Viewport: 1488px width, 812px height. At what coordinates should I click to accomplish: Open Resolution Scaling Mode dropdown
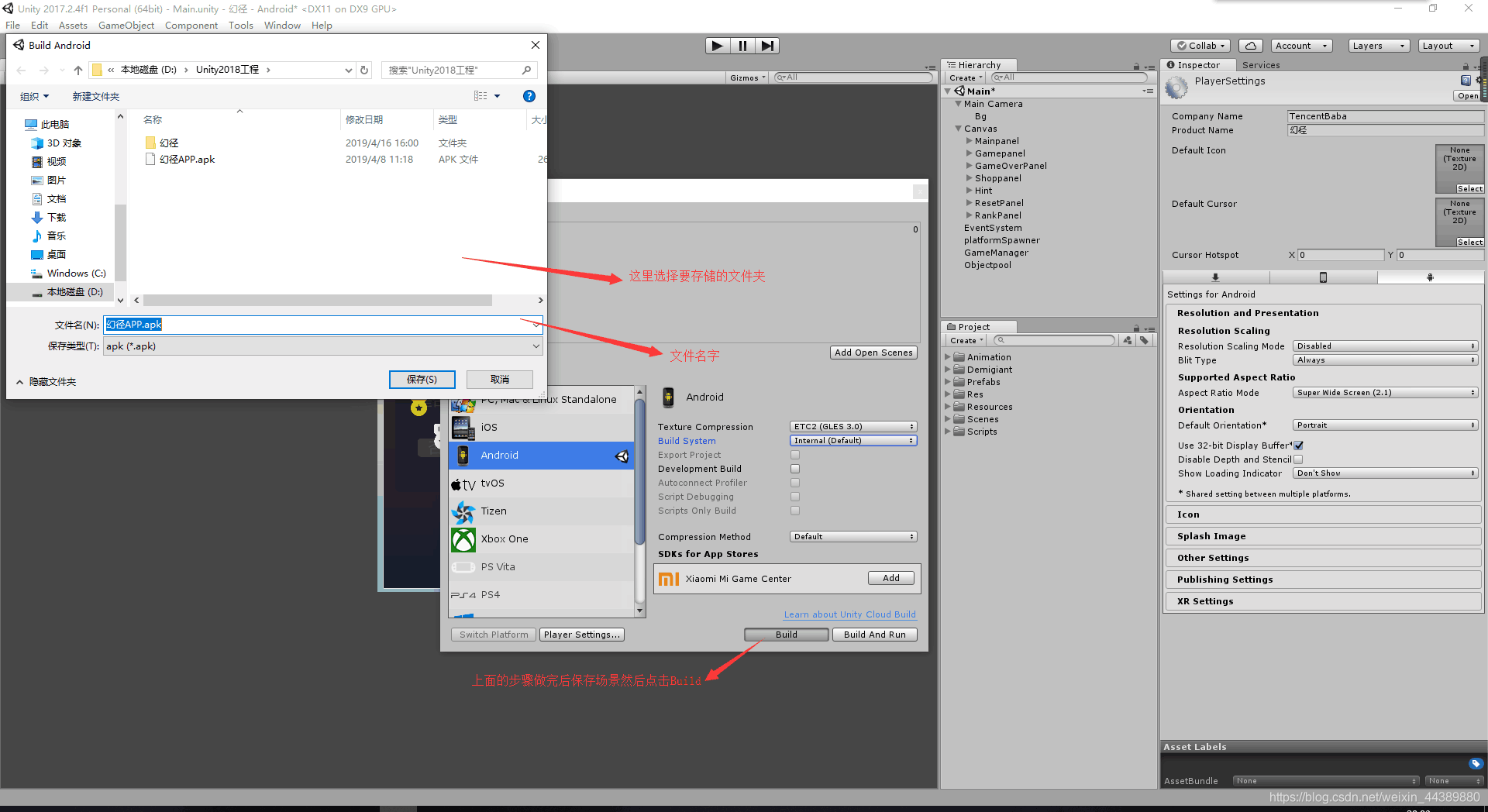coord(1386,346)
